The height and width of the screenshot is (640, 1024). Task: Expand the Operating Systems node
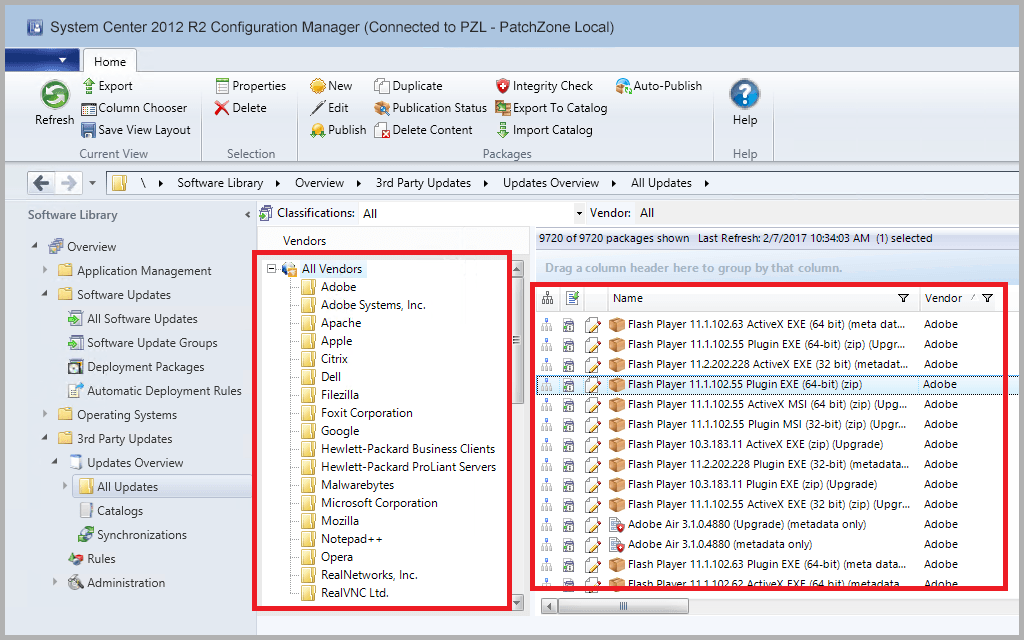point(45,413)
